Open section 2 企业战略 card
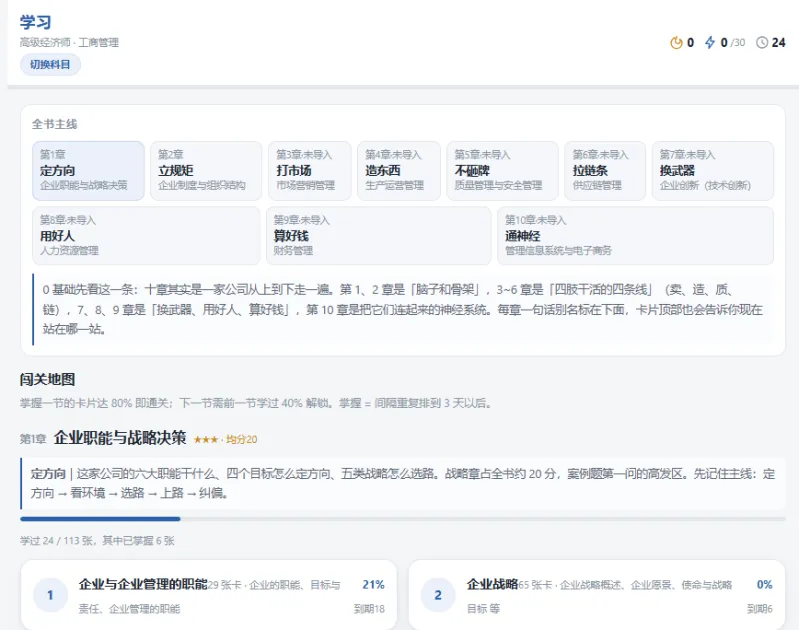 [x=597, y=595]
